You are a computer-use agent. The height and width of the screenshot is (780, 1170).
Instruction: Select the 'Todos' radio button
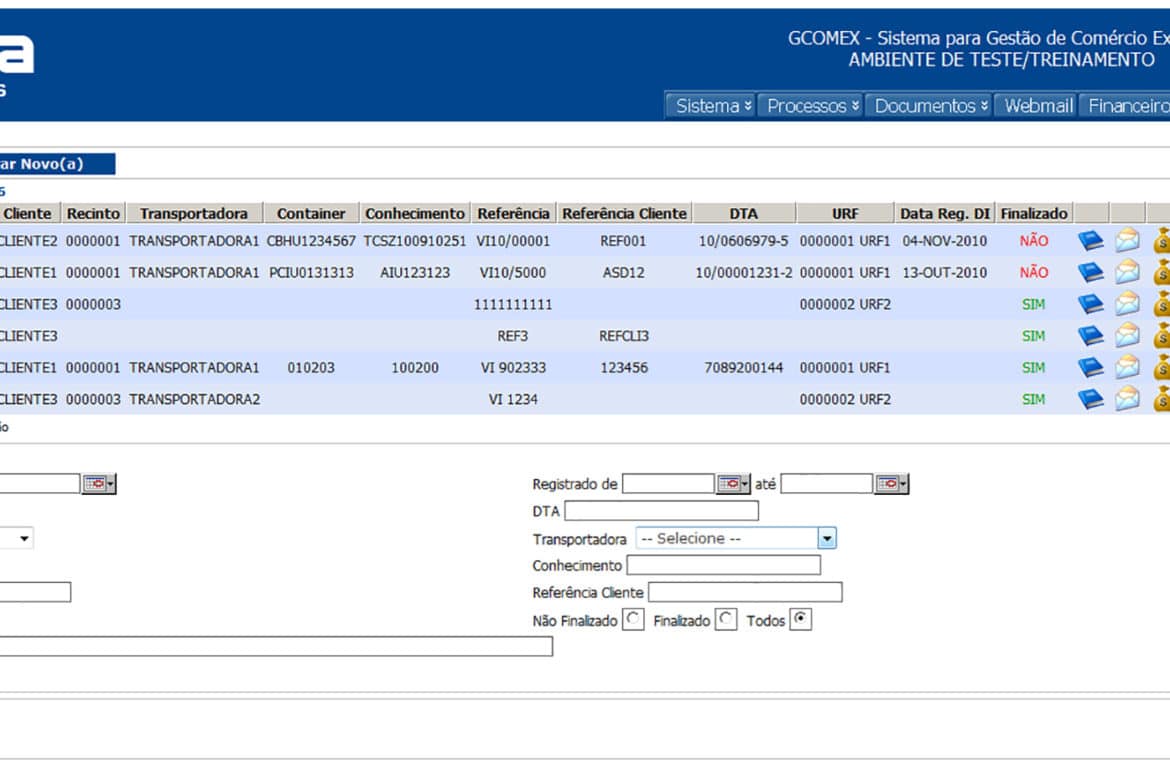(x=800, y=620)
